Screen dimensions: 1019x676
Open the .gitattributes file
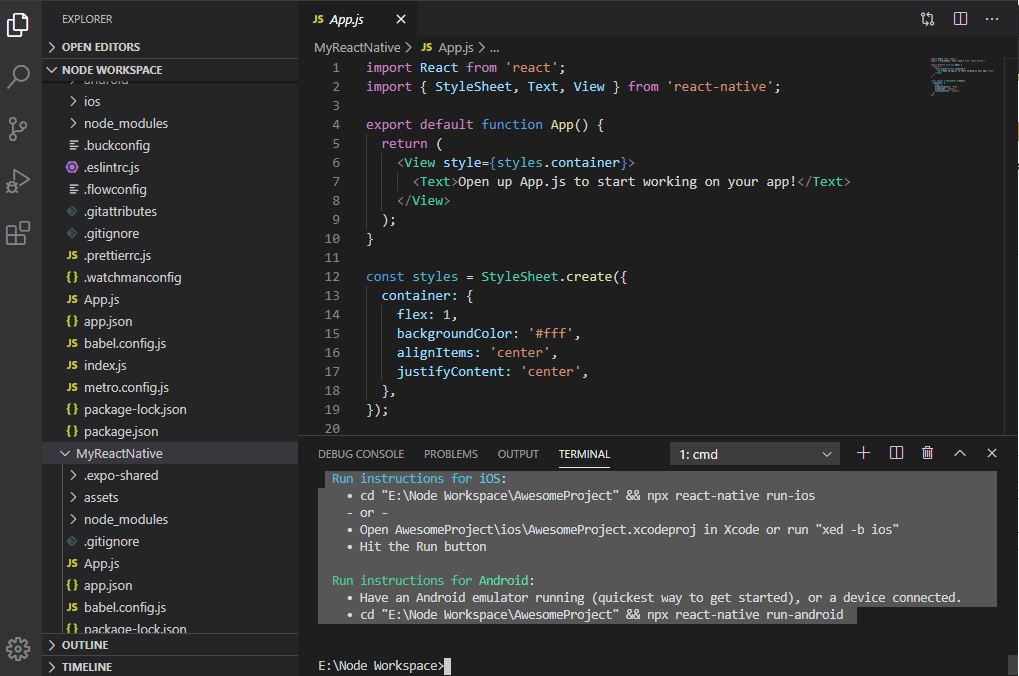coord(170,211)
